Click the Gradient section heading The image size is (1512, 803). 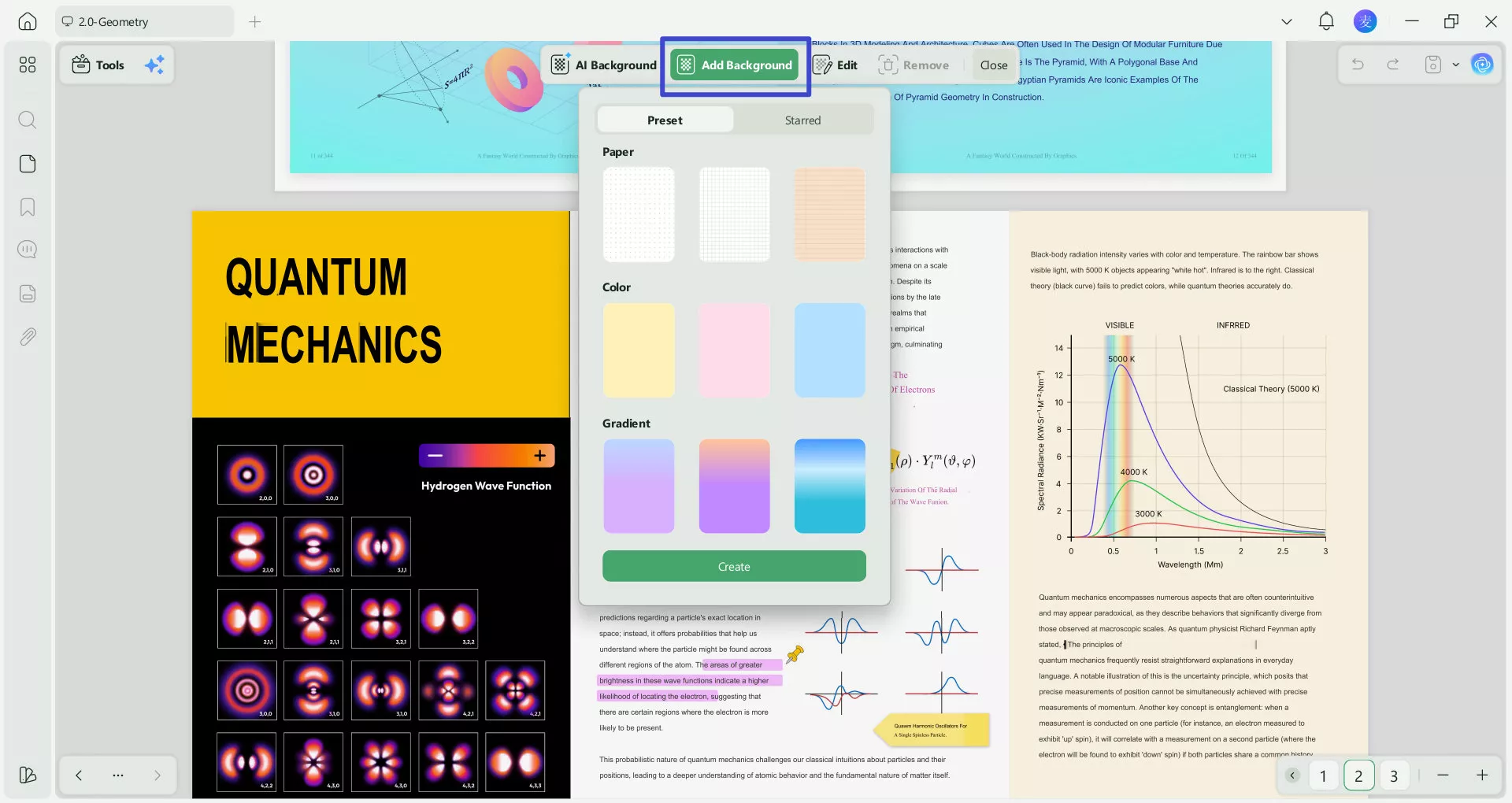click(626, 424)
